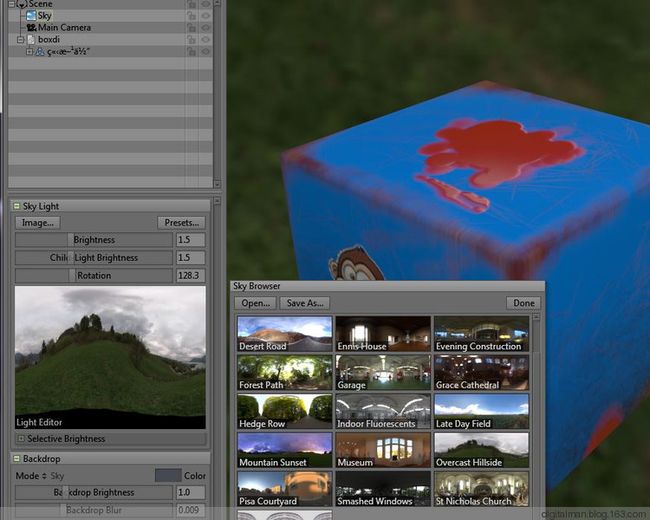This screenshot has height=520, width=650.
Task: Toggle the lock icon on the mesh row
Action: click(x=191, y=52)
